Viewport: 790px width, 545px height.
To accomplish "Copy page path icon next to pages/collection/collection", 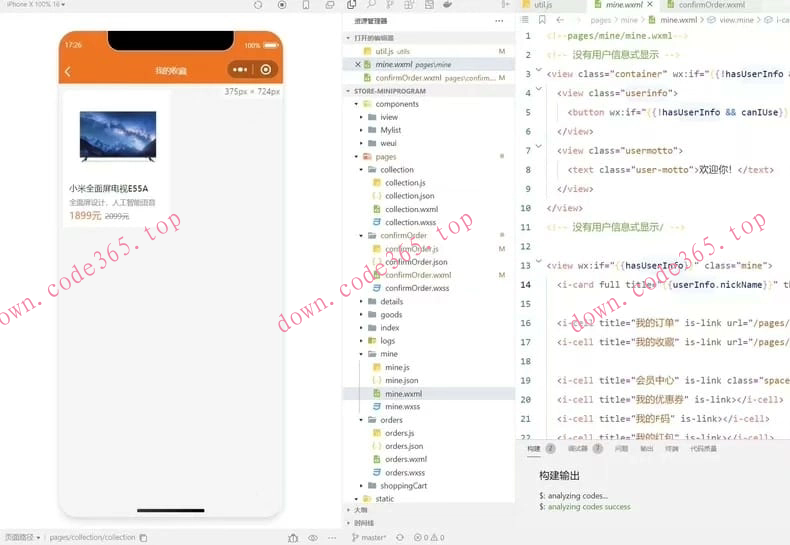I will coord(143,538).
